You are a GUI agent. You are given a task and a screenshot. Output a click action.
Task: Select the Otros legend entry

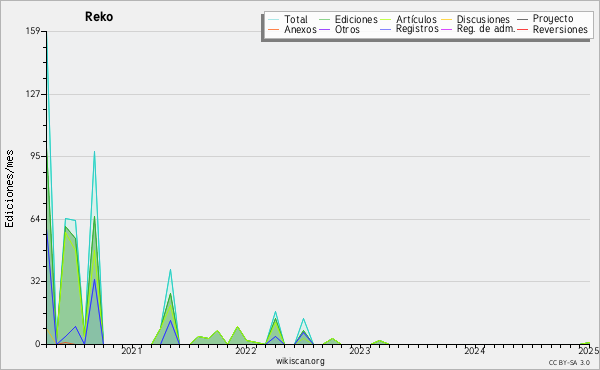(347, 29)
